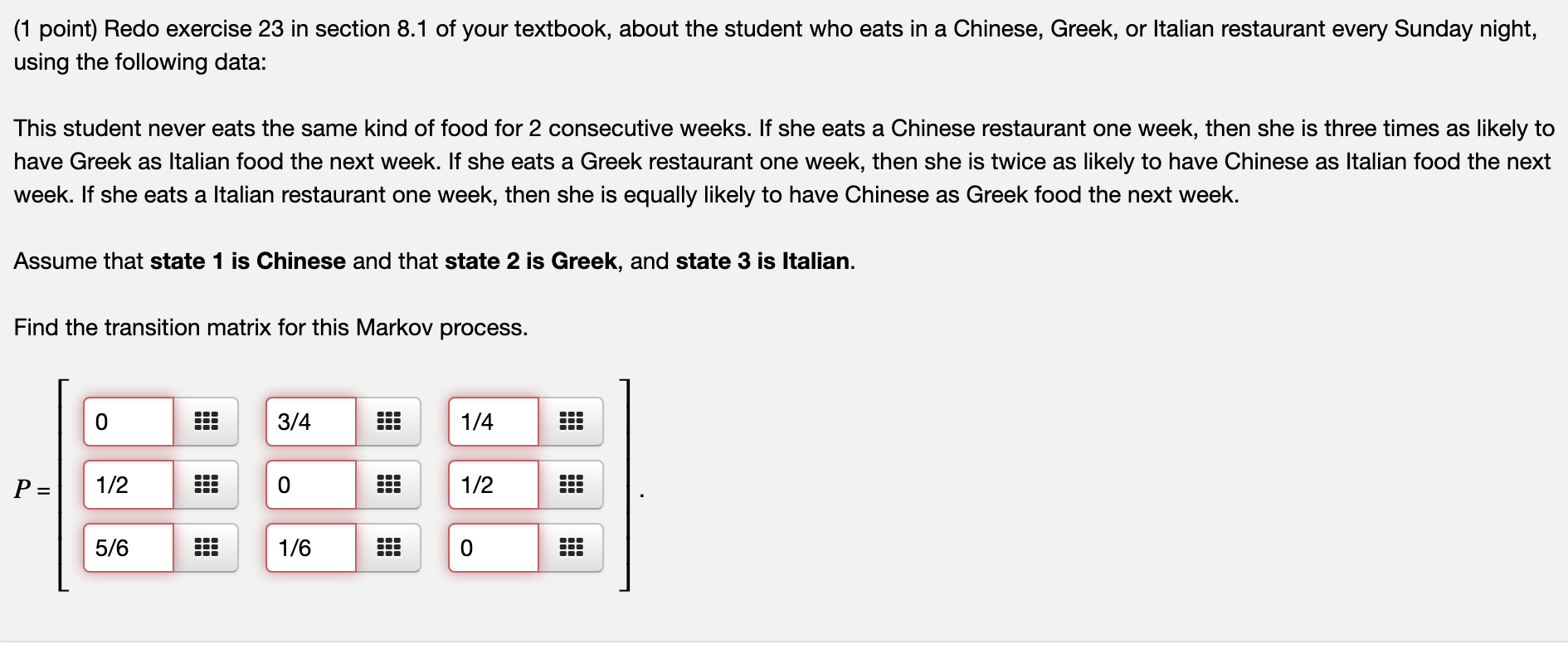Viewport: 1568px width, 654px height.
Task: Select the answer box showing 1/4
Action: 493,422
